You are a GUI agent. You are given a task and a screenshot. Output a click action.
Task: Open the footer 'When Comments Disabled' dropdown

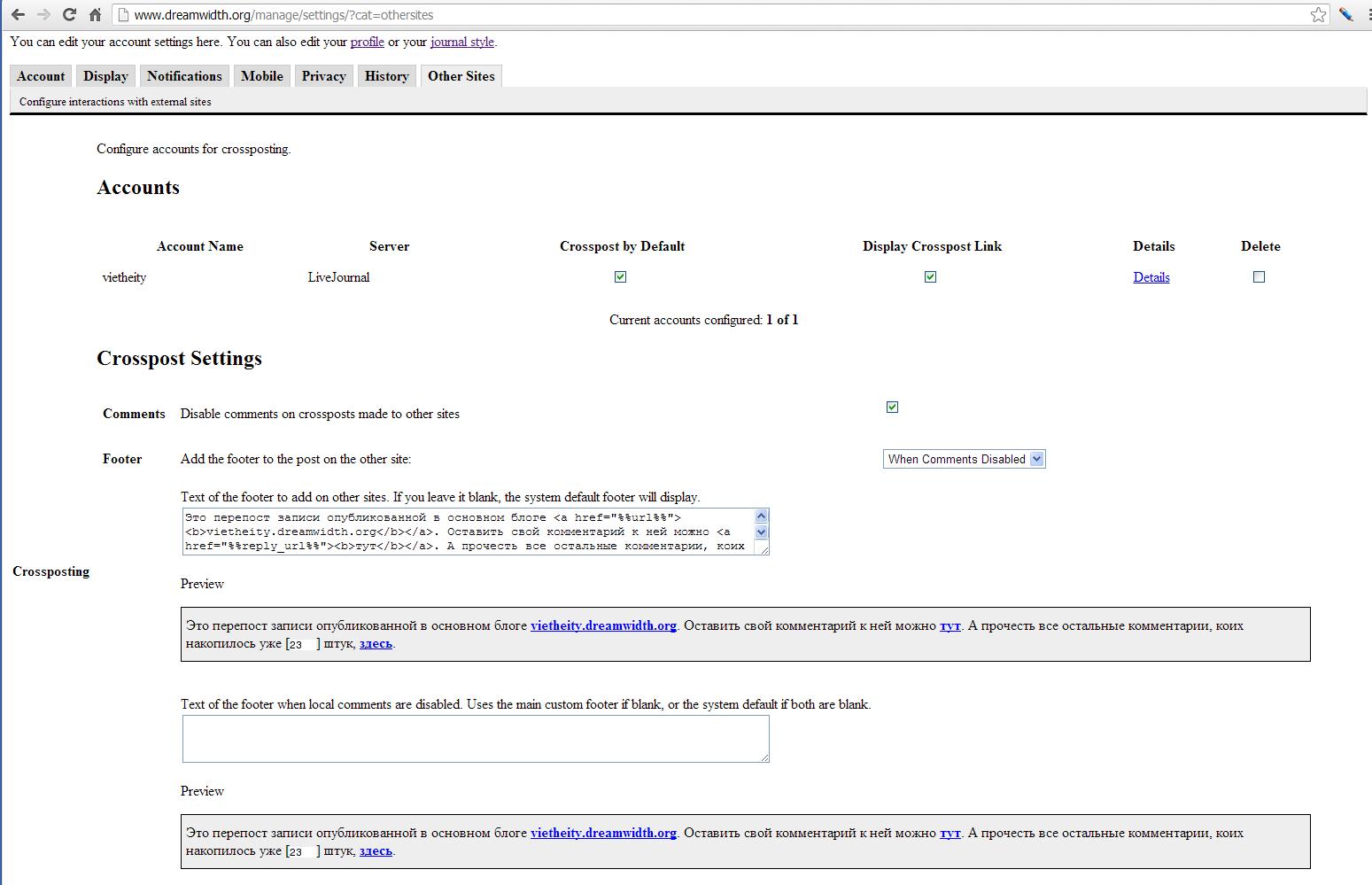[965, 459]
